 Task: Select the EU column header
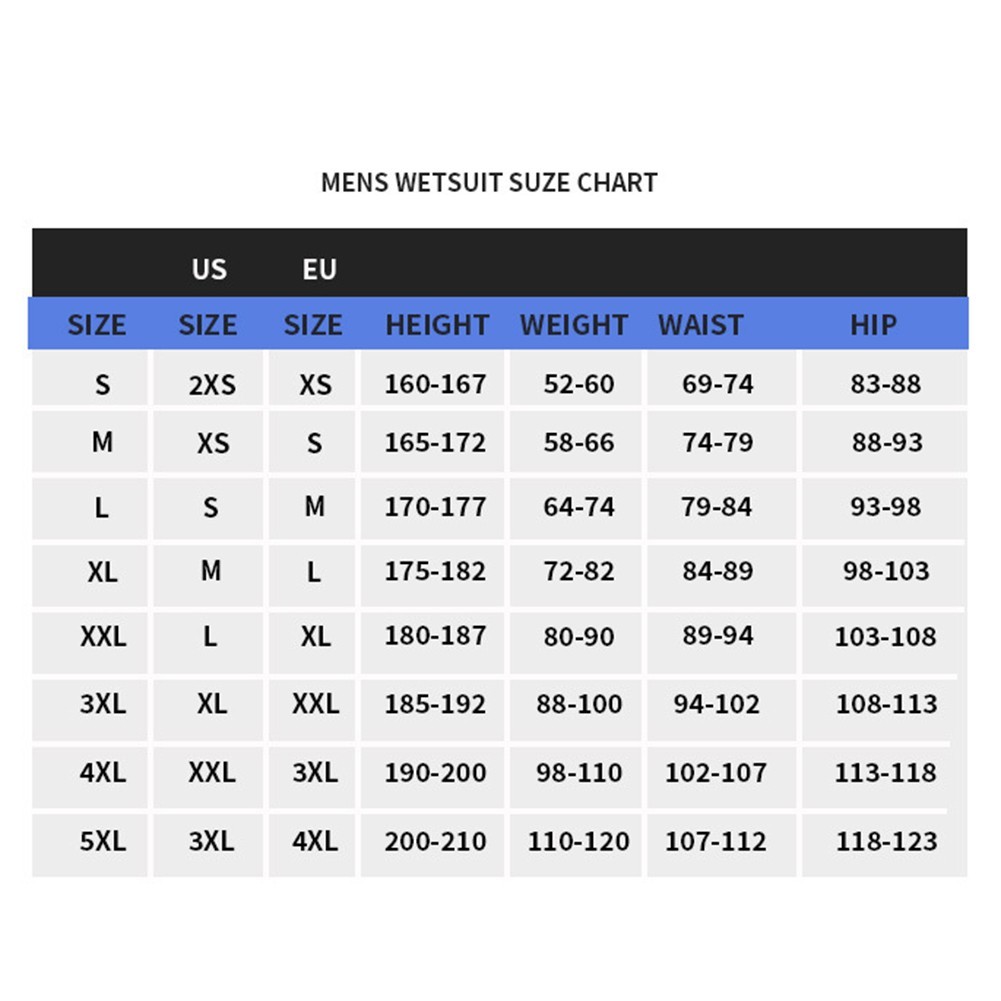(319, 269)
